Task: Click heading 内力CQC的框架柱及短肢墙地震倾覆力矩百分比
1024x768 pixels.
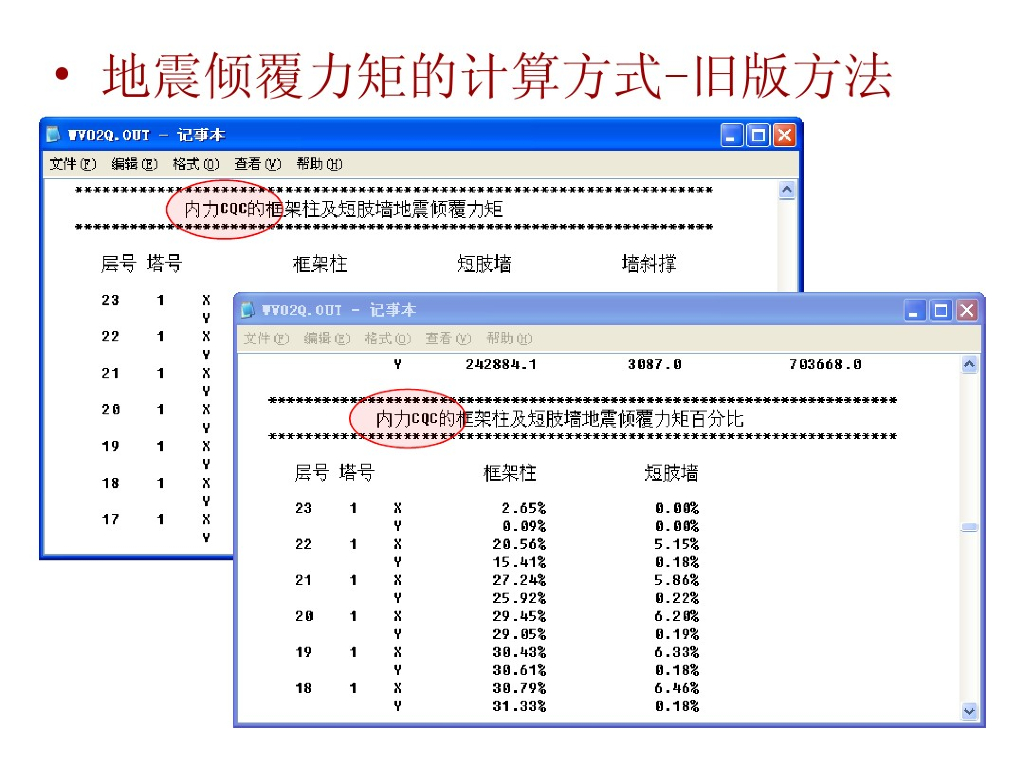Action: (x=560, y=419)
